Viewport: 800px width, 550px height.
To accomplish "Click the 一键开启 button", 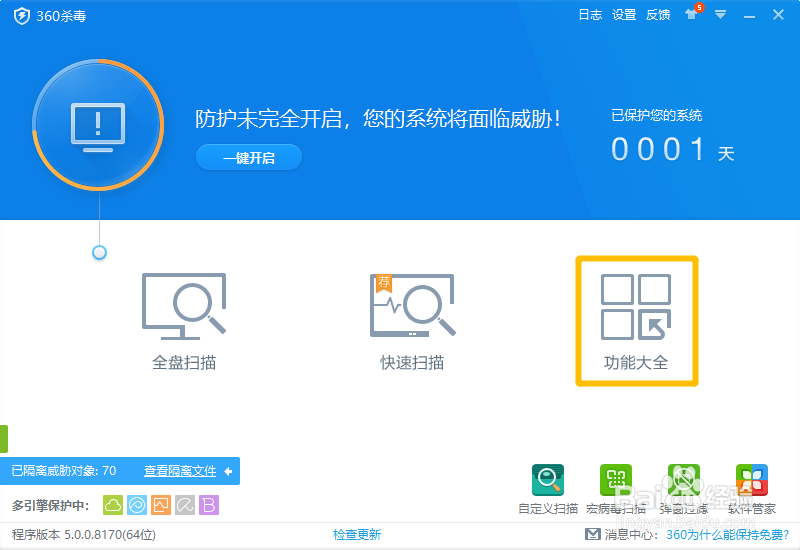I will pos(249,158).
